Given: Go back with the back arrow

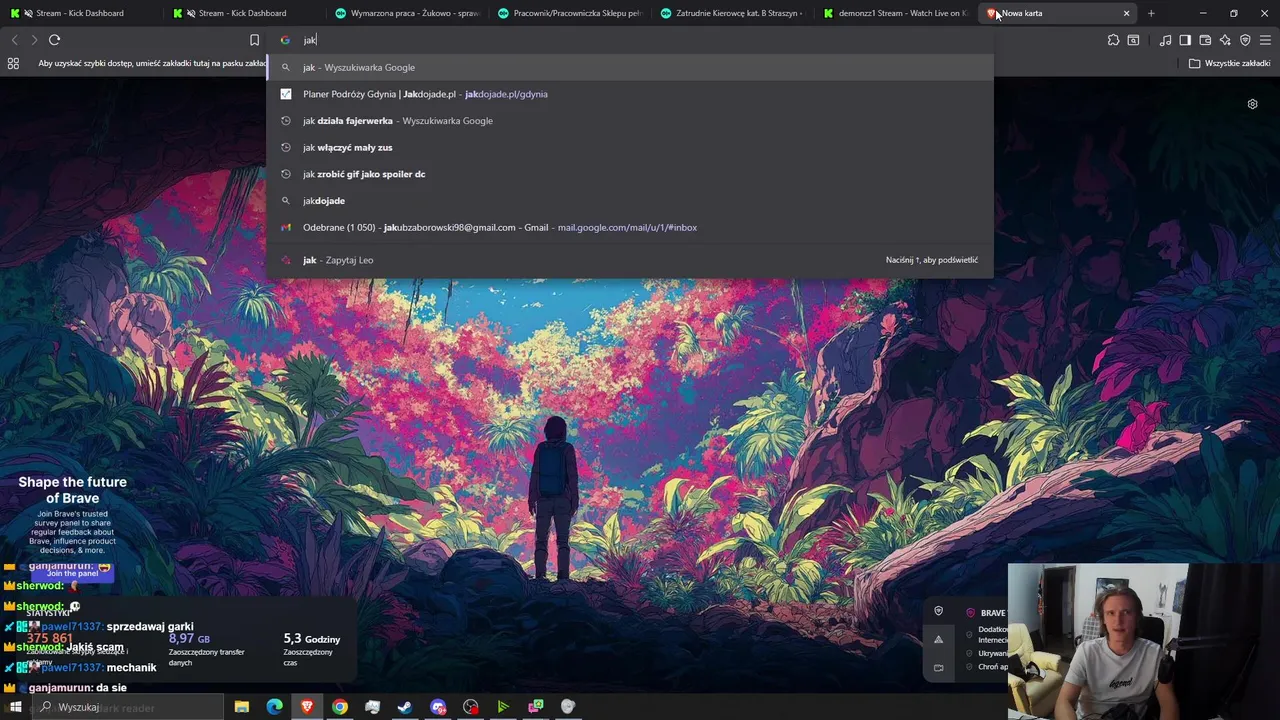Looking at the screenshot, I should coord(14,40).
